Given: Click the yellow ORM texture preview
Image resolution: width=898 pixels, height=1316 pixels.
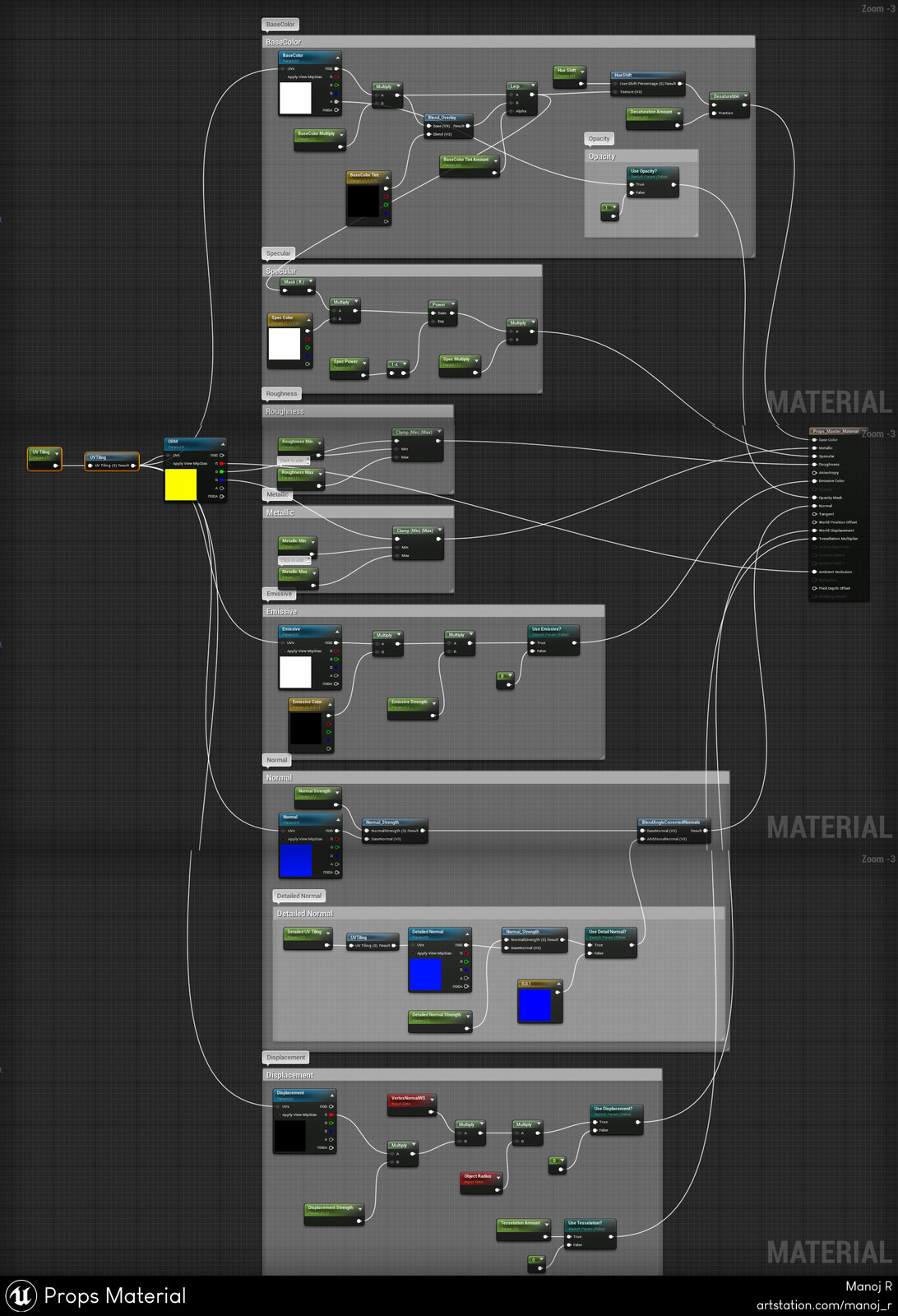Looking at the screenshot, I should tap(181, 484).
